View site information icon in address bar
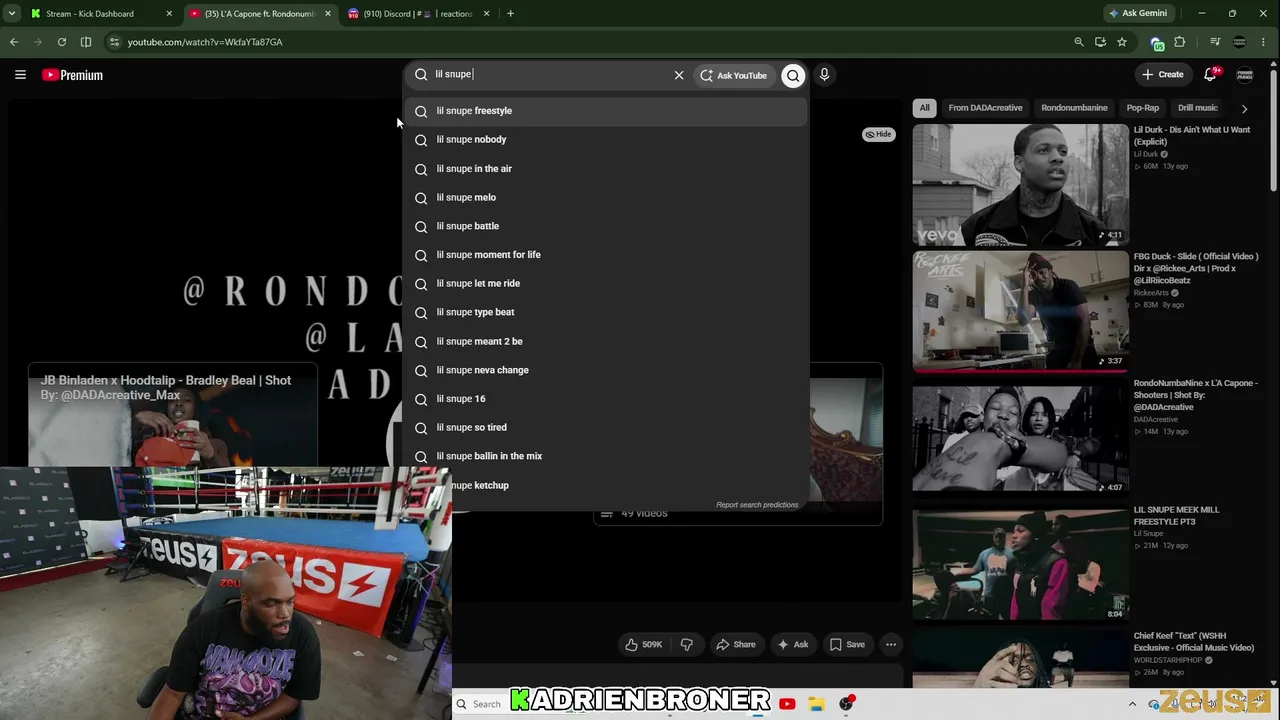 114,42
